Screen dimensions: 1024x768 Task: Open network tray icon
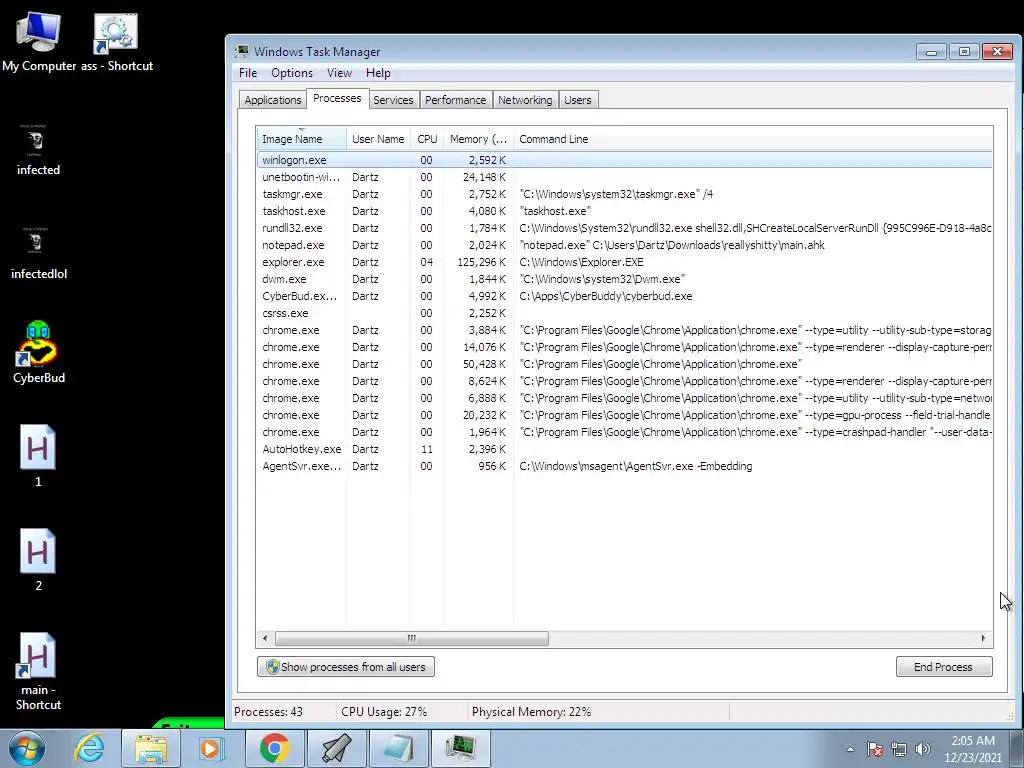coord(899,749)
